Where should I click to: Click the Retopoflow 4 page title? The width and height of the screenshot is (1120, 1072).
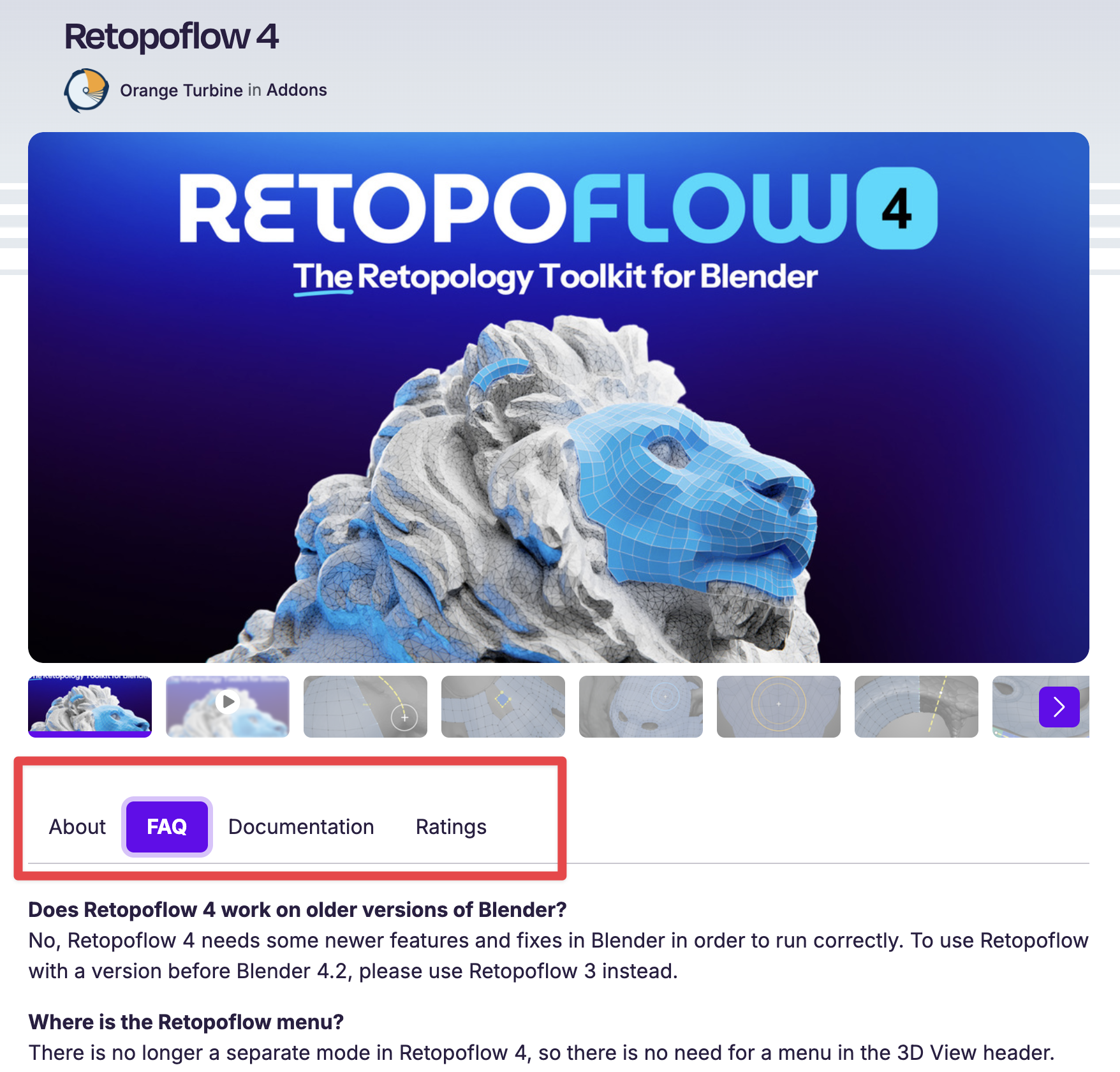pos(172,36)
